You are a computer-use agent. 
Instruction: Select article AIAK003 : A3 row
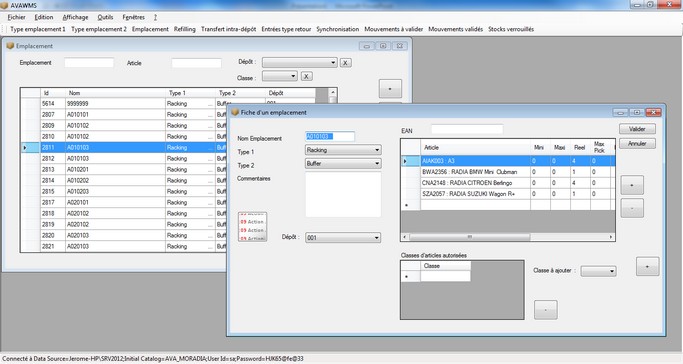(x=508, y=161)
